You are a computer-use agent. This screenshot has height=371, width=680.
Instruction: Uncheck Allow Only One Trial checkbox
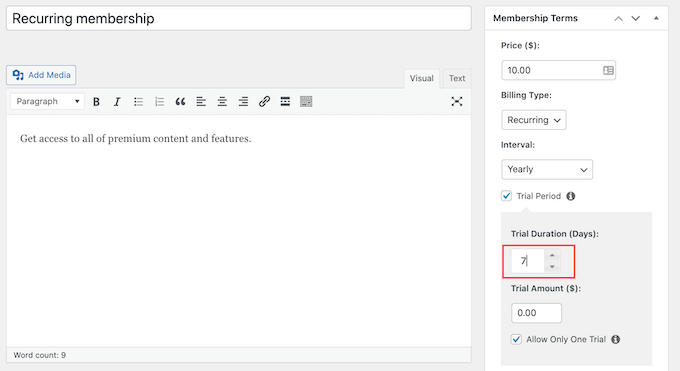coord(516,339)
